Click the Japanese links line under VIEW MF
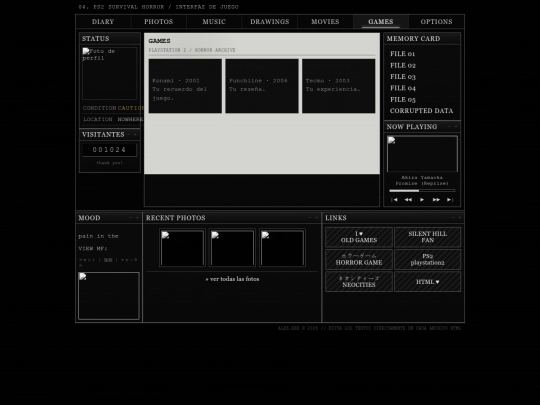 point(108,262)
